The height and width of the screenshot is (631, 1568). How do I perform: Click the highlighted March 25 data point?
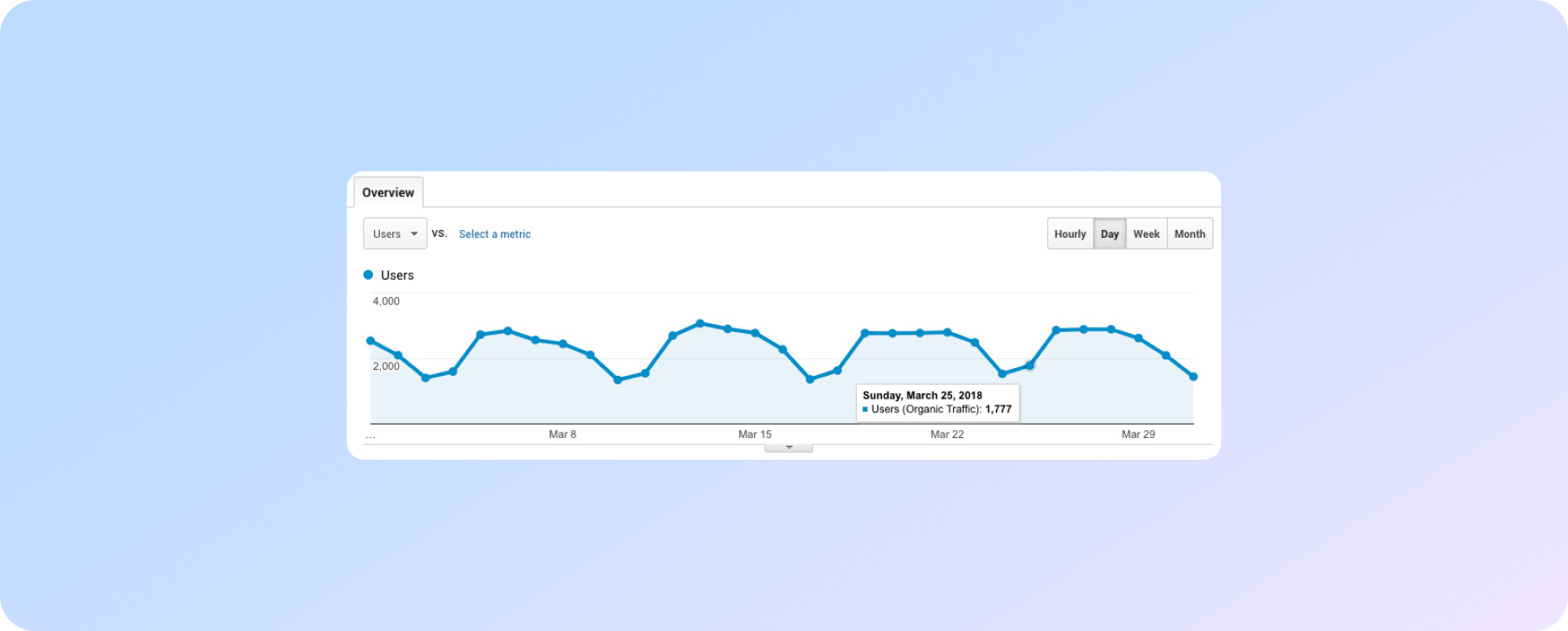[1030, 365]
